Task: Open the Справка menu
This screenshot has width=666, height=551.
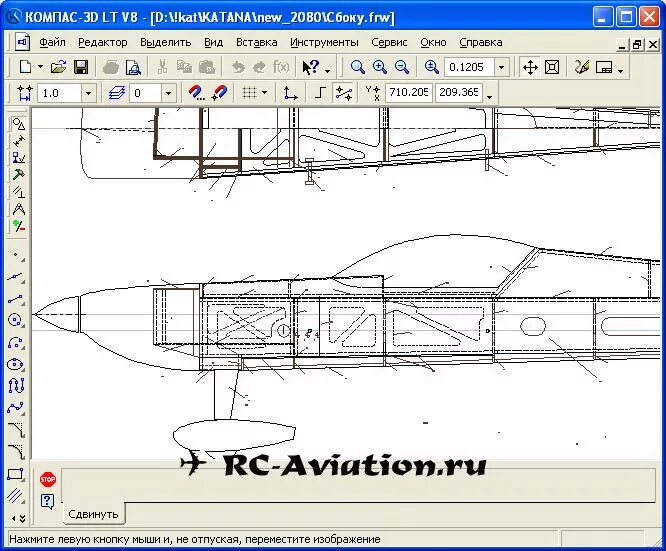Action: [x=481, y=42]
